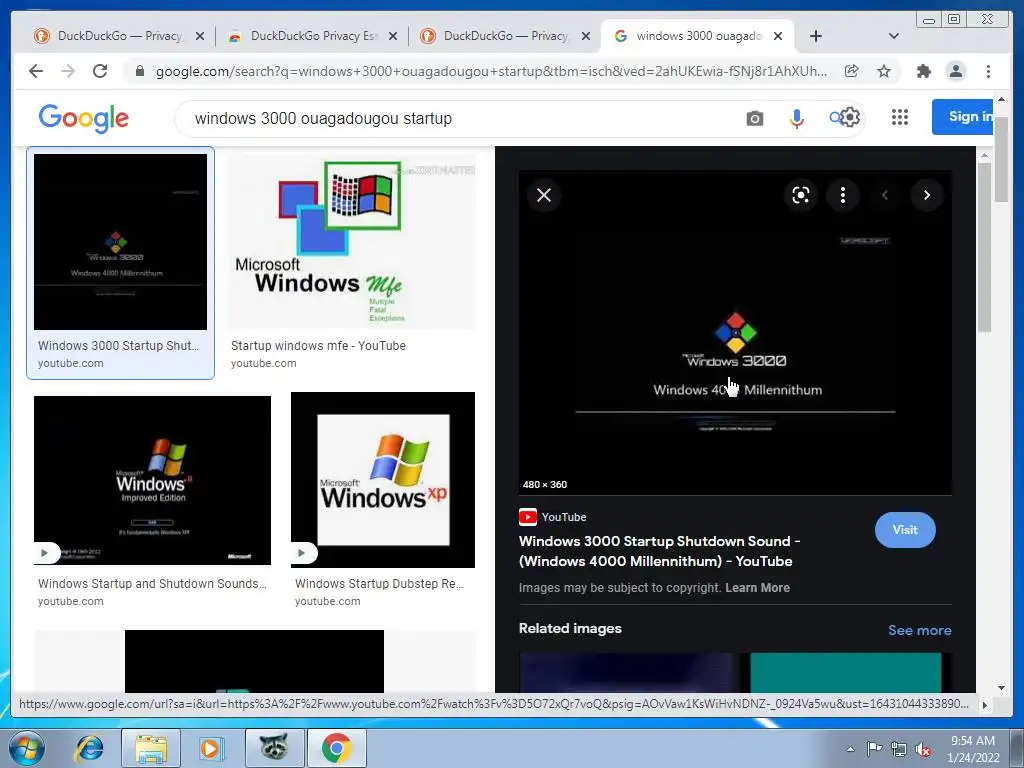
Task: Click 'Windows Startup Dubstep Re...' title
Action: (x=379, y=583)
